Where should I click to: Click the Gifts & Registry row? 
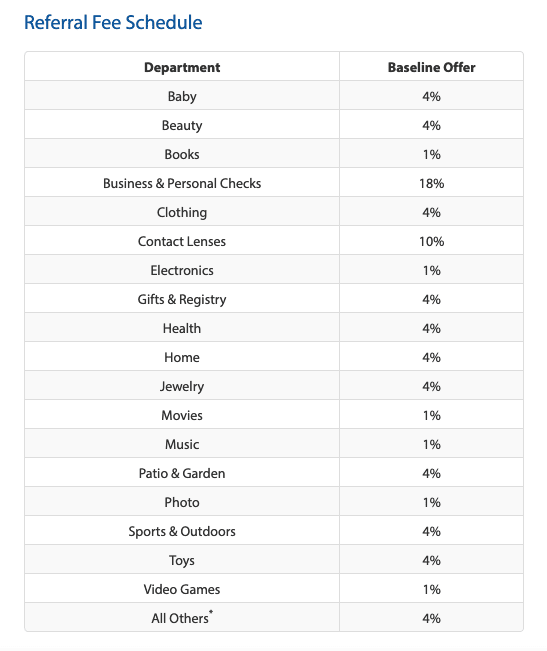(x=274, y=299)
